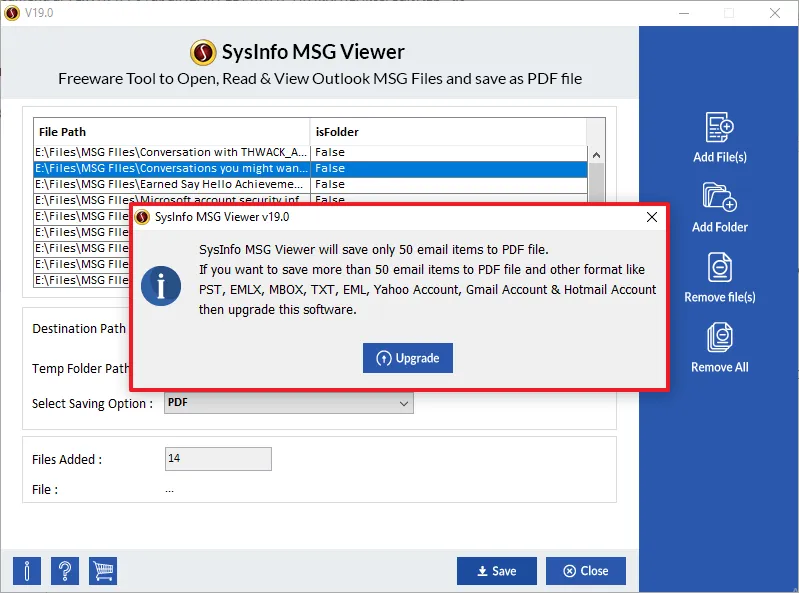Viewport: 799px width, 593px height.
Task: Click the file list scroll up arrow
Action: coord(596,155)
